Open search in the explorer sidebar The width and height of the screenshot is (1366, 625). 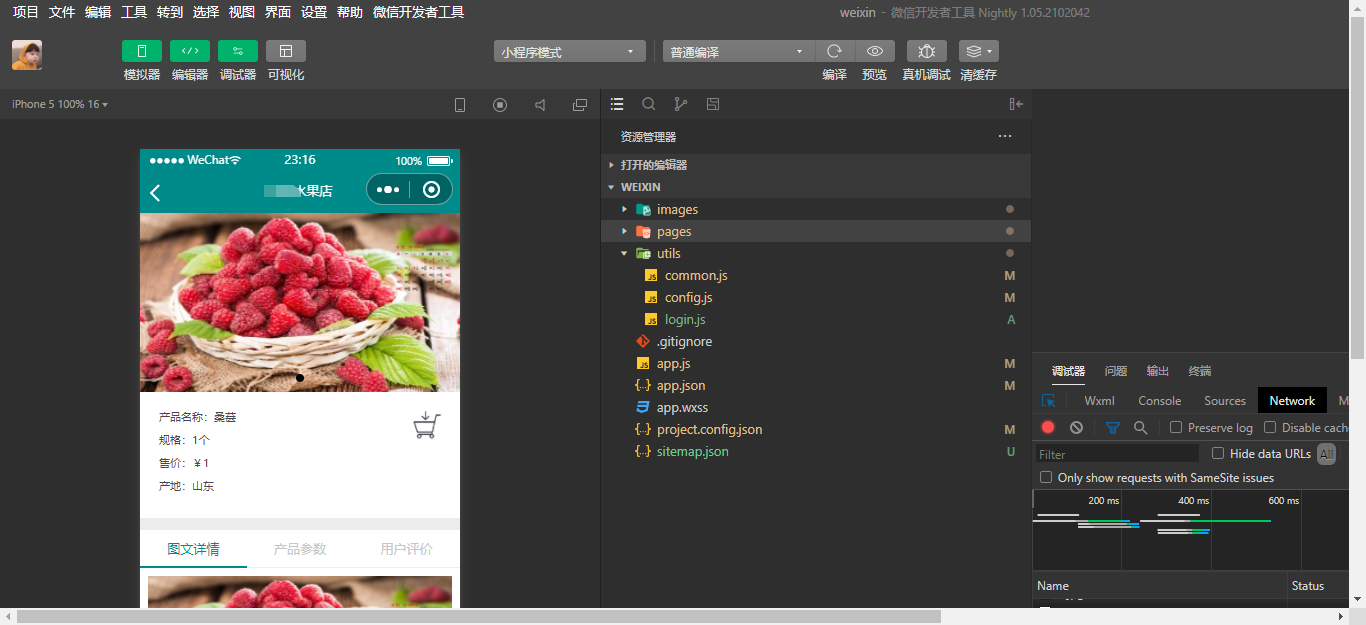click(649, 104)
